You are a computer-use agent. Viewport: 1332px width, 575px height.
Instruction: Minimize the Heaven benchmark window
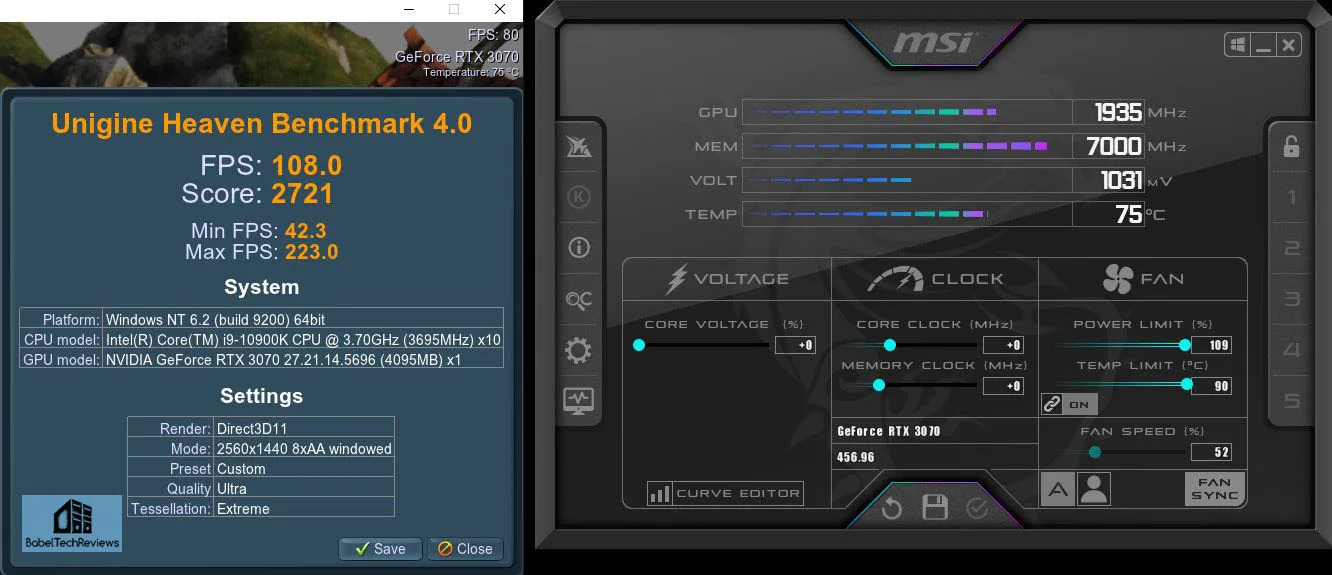(x=408, y=10)
